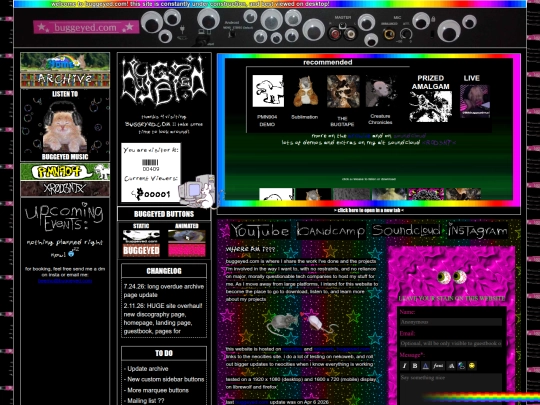Select the gray textured thumbnail in bottom row
Image resolution: width=540 pixels, height=405 pixels.
tap(351, 194)
